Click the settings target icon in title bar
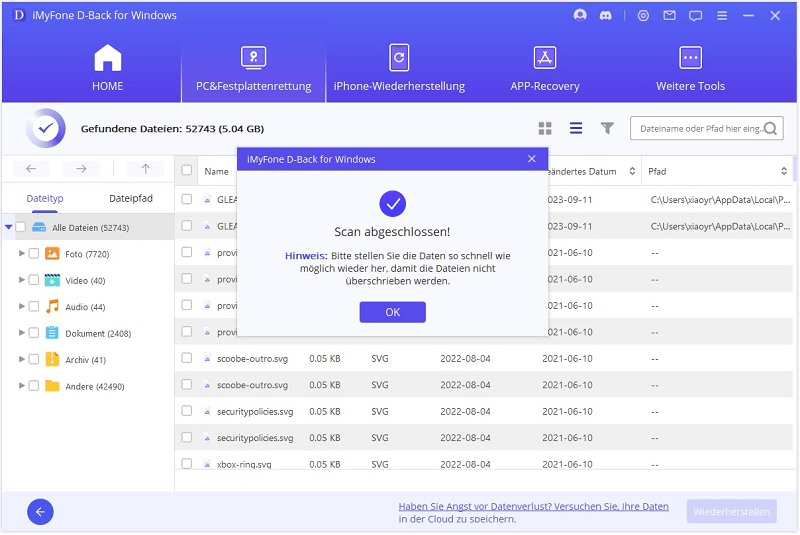This screenshot has width=800, height=535. tap(643, 16)
